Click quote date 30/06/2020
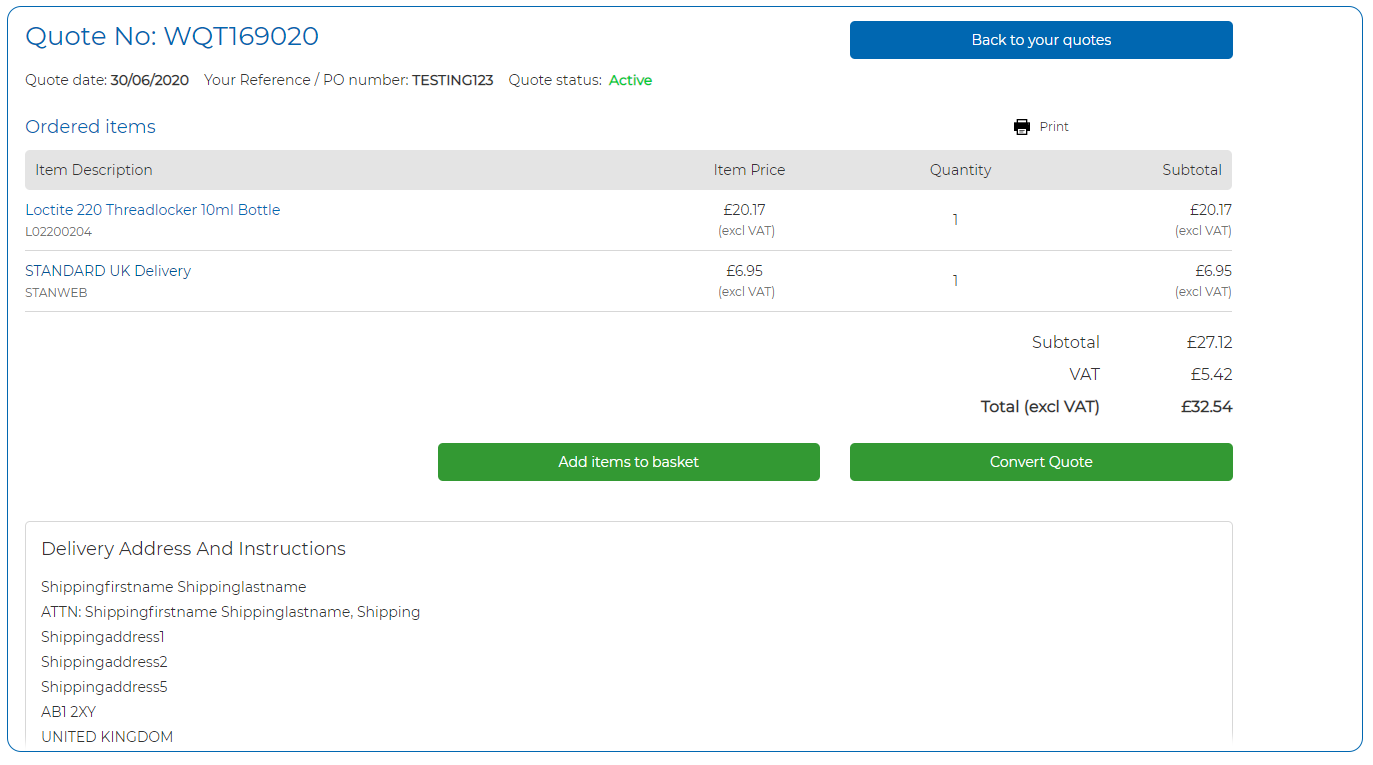The width and height of the screenshot is (1373, 765). coord(150,80)
